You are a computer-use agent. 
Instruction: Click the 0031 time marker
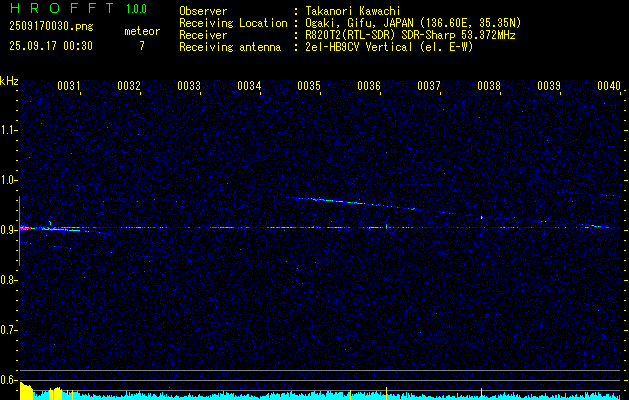point(69,87)
